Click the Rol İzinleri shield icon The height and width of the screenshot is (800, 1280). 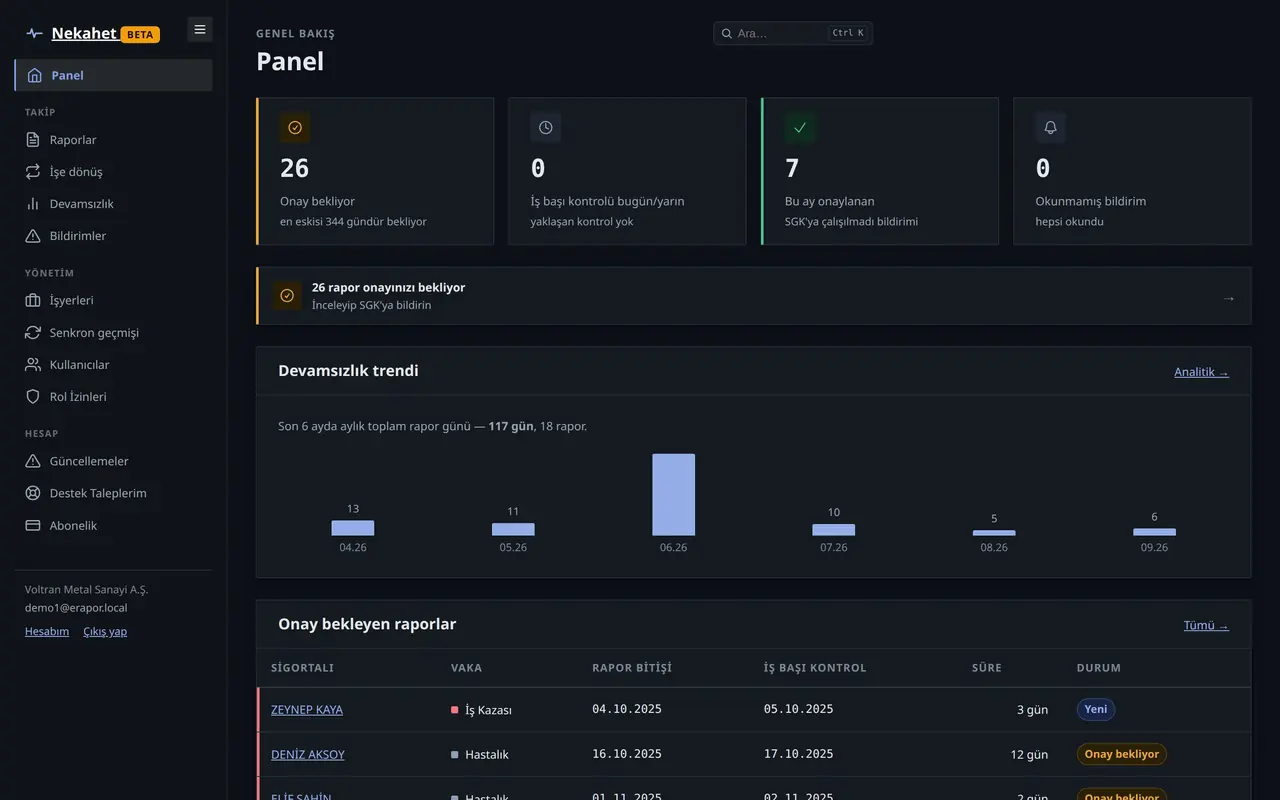click(33, 397)
